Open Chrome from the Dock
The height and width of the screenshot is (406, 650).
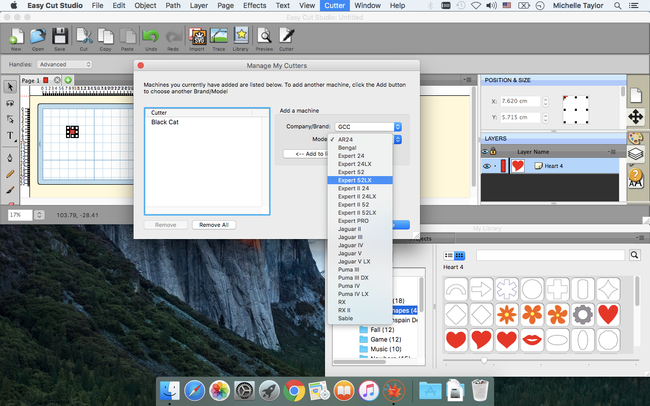click(x=294, y=391)
